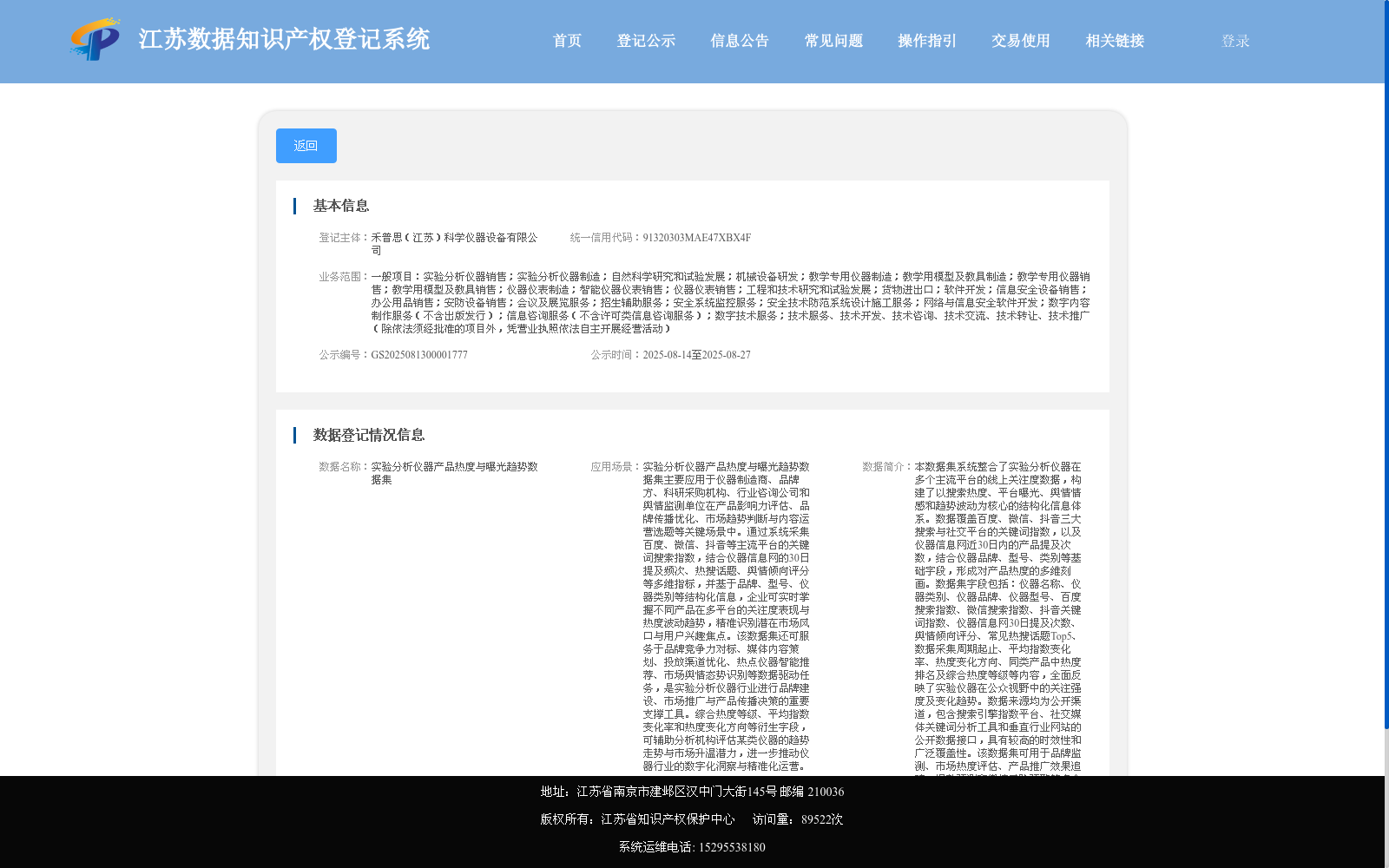The height and width of the screenshot is (868, 1389).
Task: Click the support phone 15295538180
Action: coord(732,847)
